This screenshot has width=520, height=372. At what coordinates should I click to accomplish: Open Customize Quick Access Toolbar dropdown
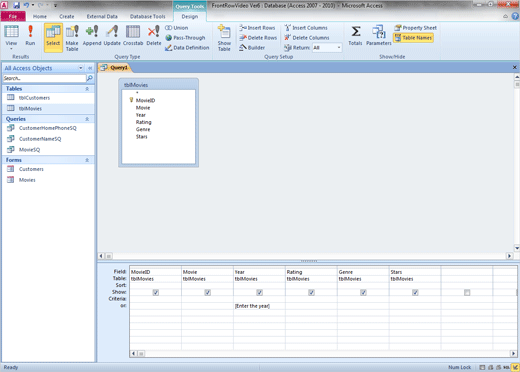pos(55,5)
